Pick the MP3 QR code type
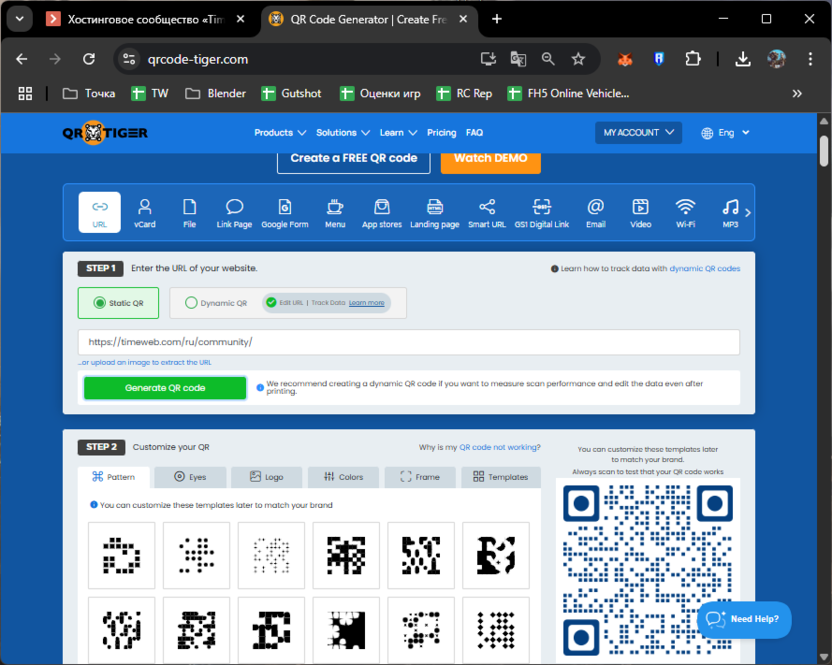Image resolution: width=832 pixels, height=665 pixels. [x=729, y=210]
